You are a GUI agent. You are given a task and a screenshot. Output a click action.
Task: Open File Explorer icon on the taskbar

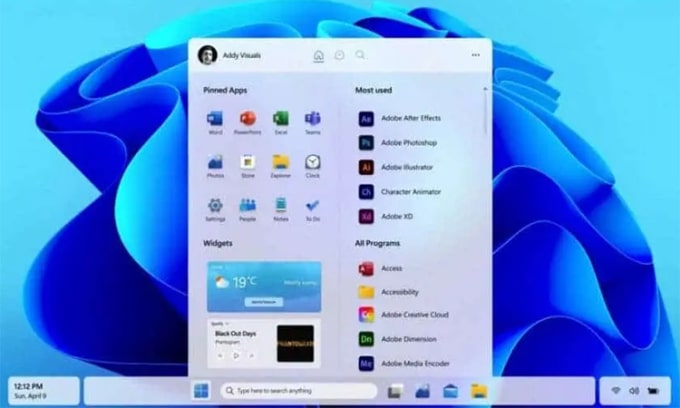coord(479,391)
